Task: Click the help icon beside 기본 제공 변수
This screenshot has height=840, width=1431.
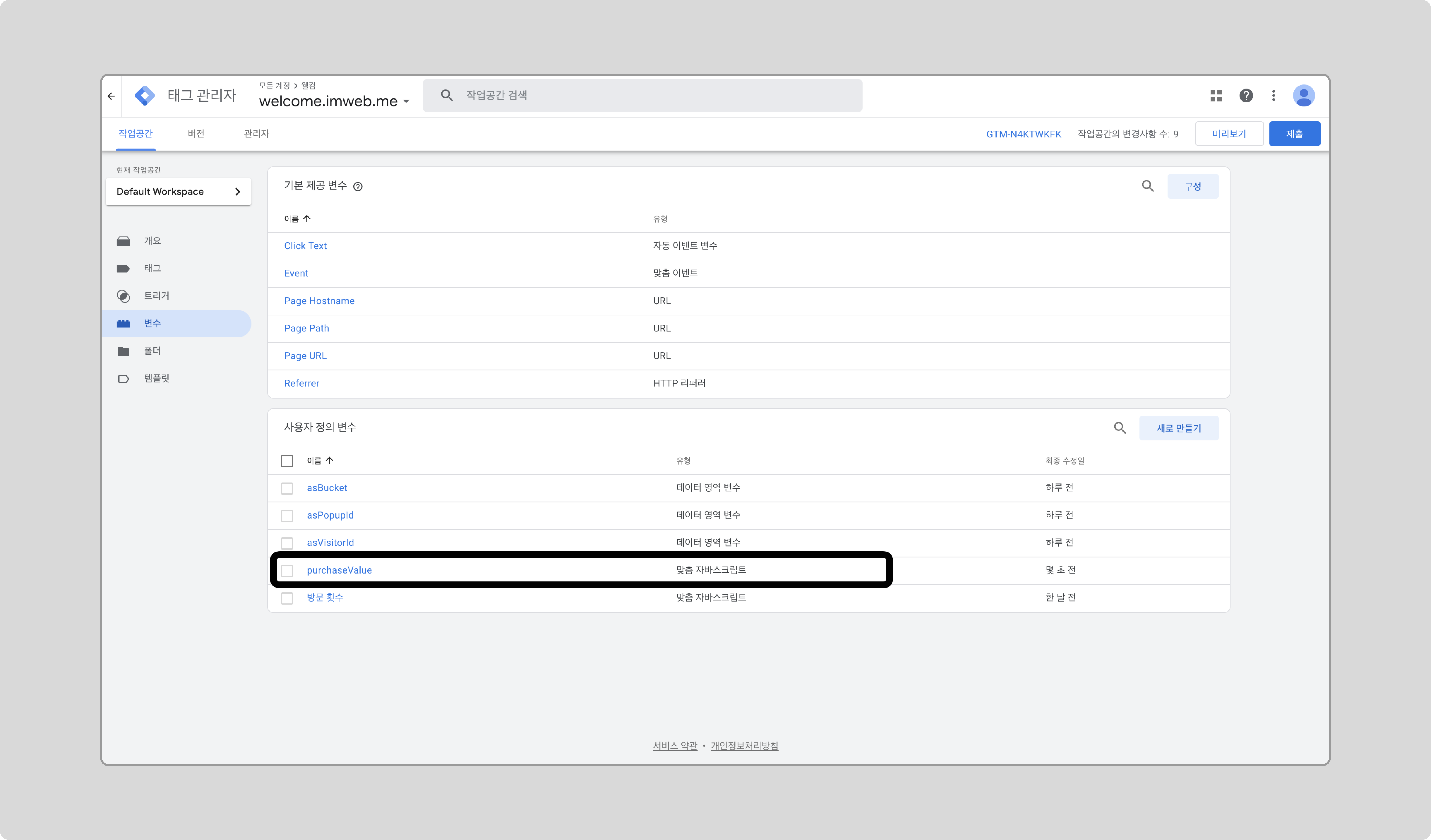Action: (358, 186)
